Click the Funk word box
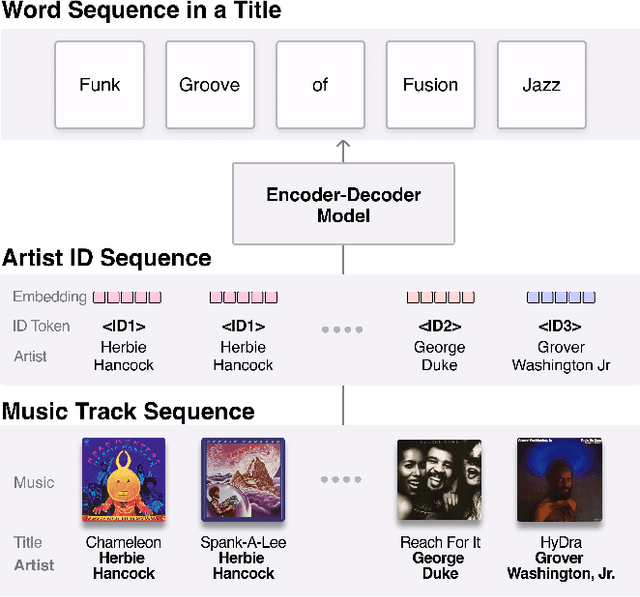Viewport: 640px width, 597px height. (x=99, y=85)
